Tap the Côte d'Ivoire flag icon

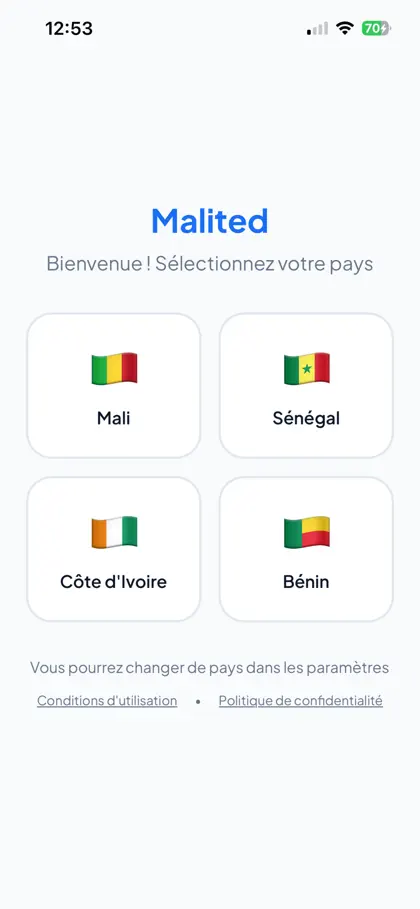click(114, 532)
